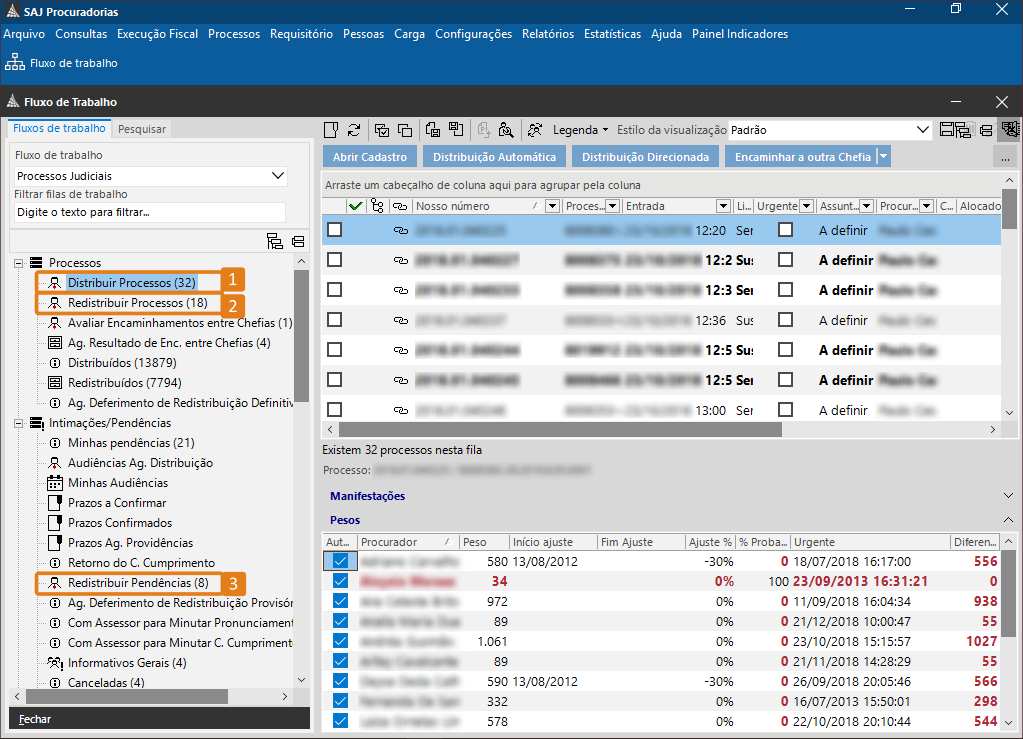Tick the checkbox of the first process row
Image resolution: width=1023 pixels, height=739 pixels.
pyautogui.click(x=335, y=230)
